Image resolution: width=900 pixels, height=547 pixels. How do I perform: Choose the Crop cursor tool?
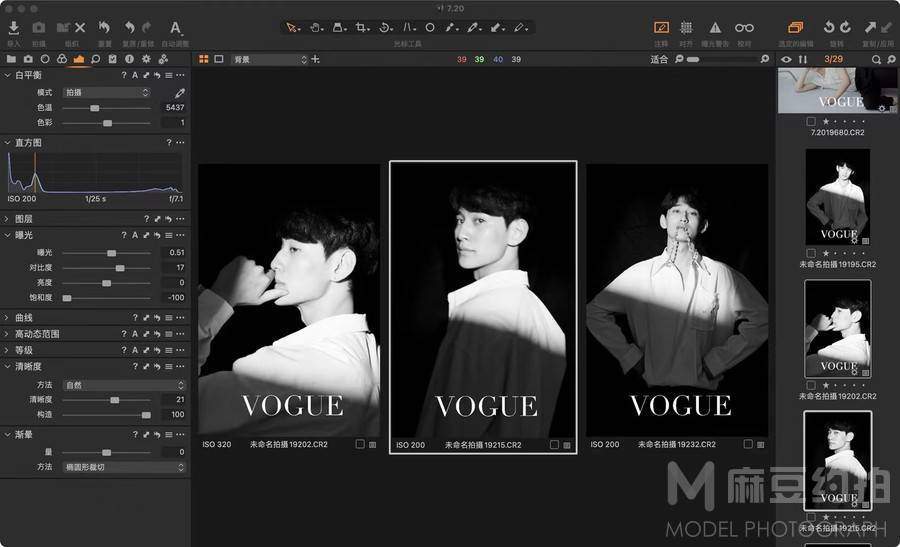362,28
